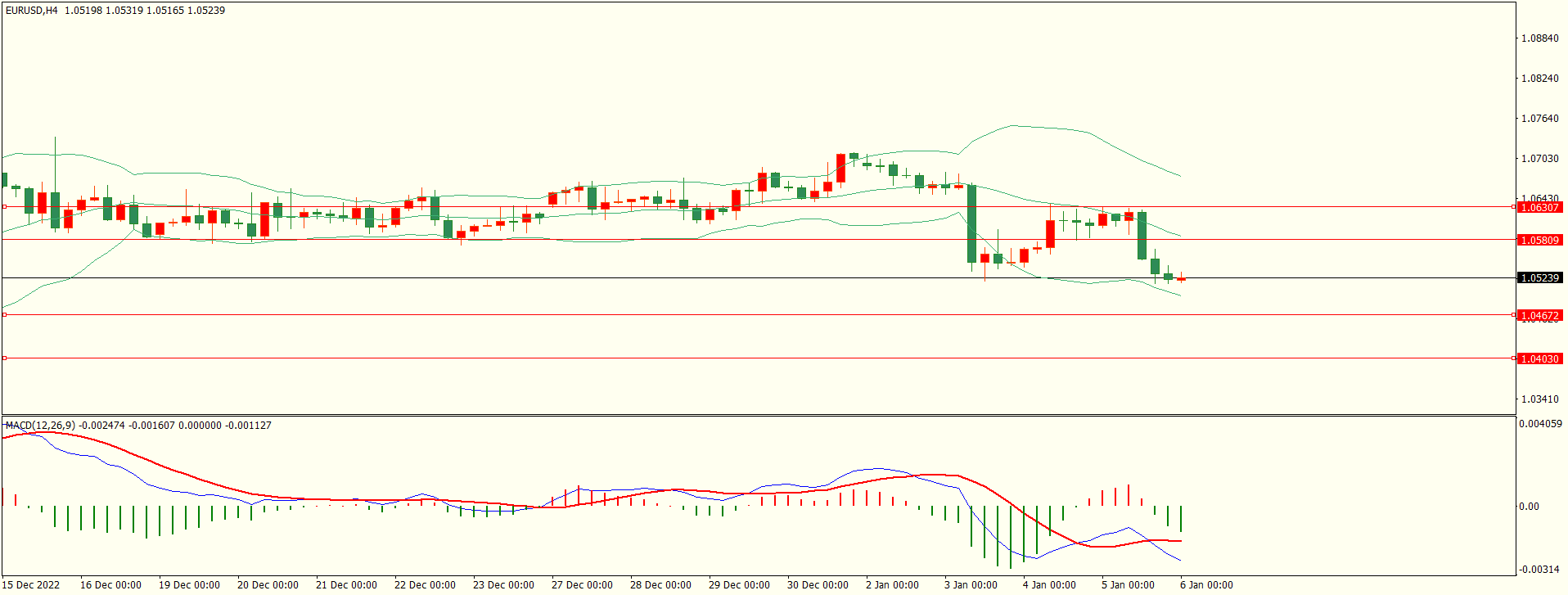The image size is (1568, 595).
Task: Click the 22 Dec 00:00 date label
Action: pyautogui.click(x=425, y=585)
